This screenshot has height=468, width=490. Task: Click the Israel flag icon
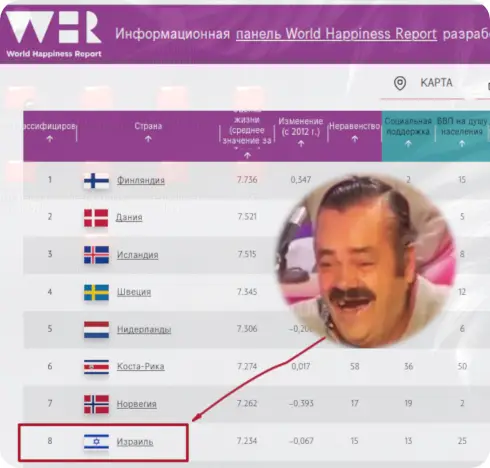(x=96, y=441)
